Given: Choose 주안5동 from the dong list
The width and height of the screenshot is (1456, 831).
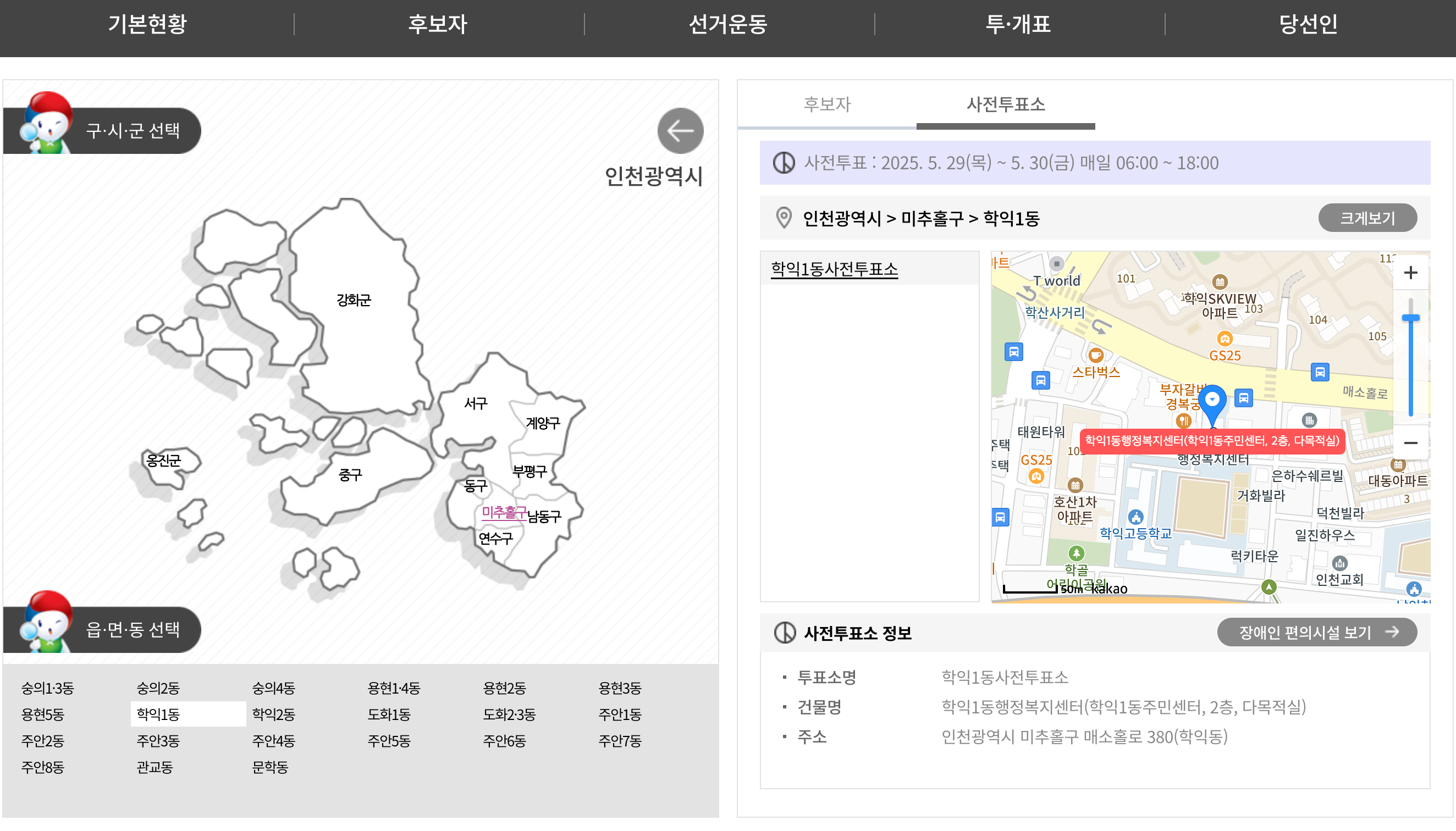Looking at the screenshot, I should [x=389, y=741].
